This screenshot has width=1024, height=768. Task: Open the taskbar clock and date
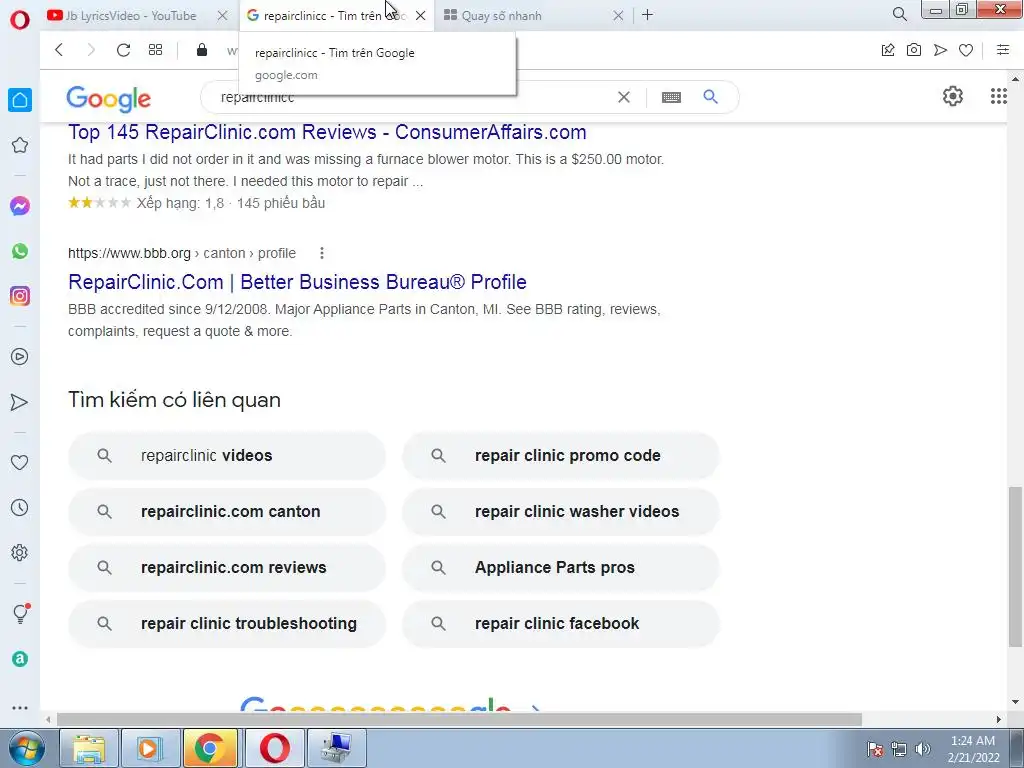click(973, 748)
